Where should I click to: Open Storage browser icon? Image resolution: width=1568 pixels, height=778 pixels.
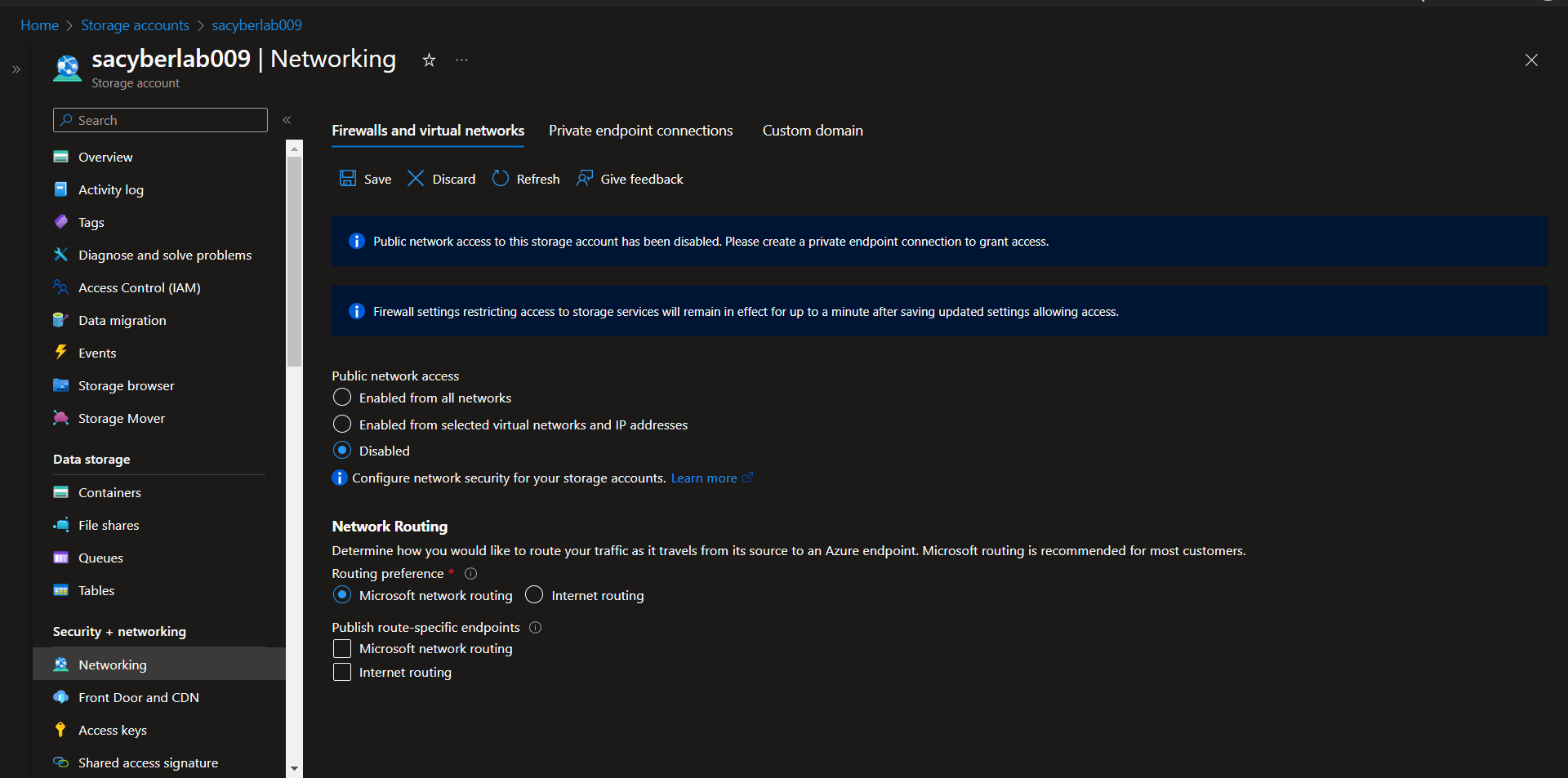(60, 385)
